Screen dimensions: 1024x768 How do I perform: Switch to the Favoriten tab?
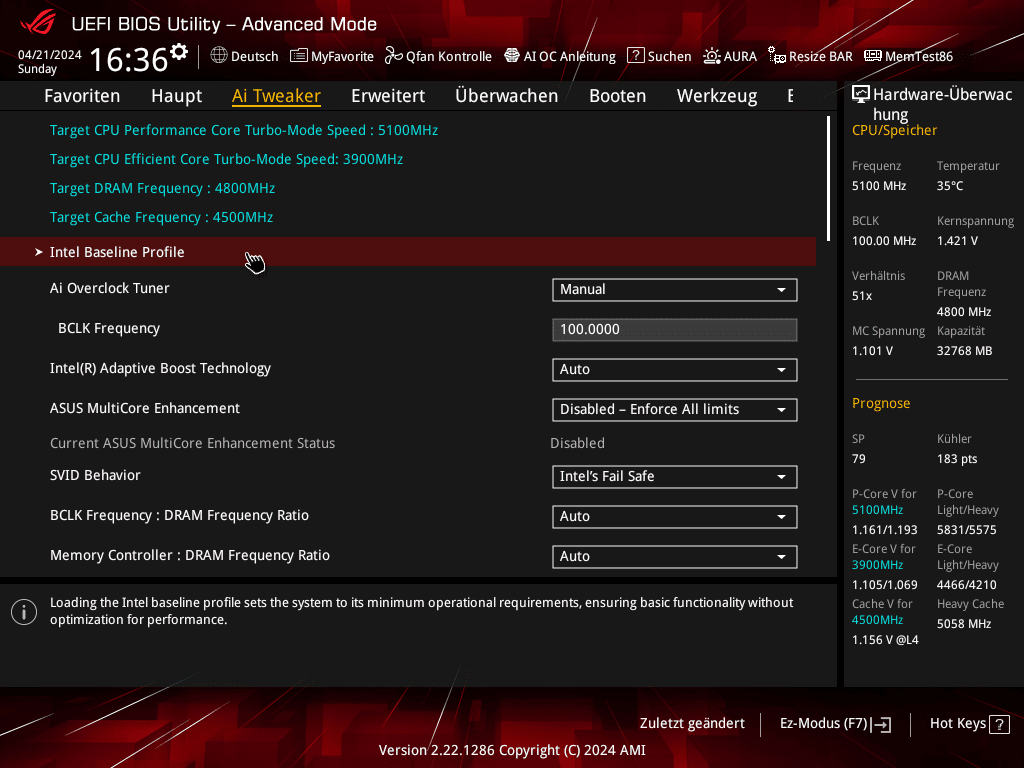[82, 96]
